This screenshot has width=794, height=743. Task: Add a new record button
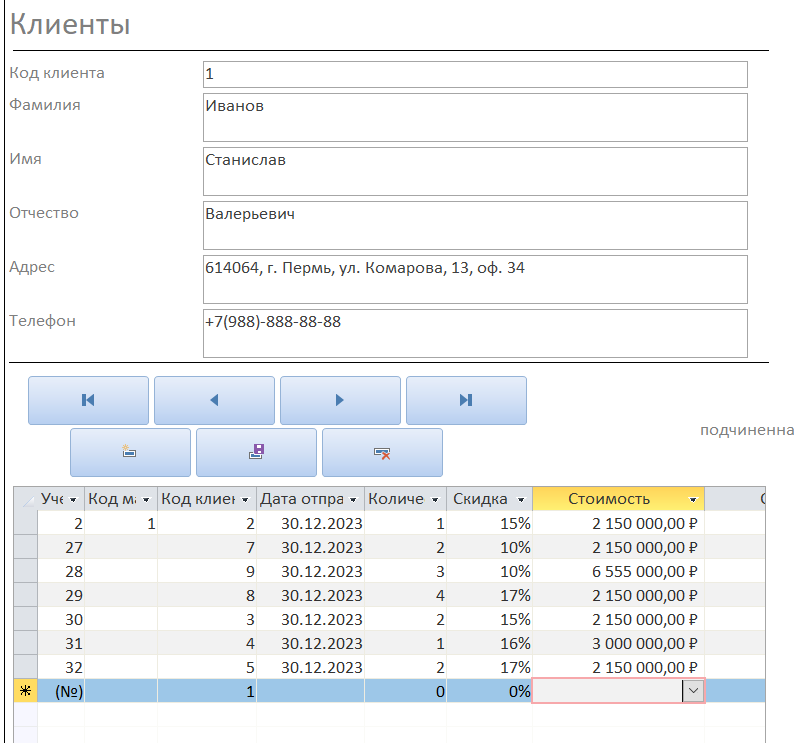point(130,452)
